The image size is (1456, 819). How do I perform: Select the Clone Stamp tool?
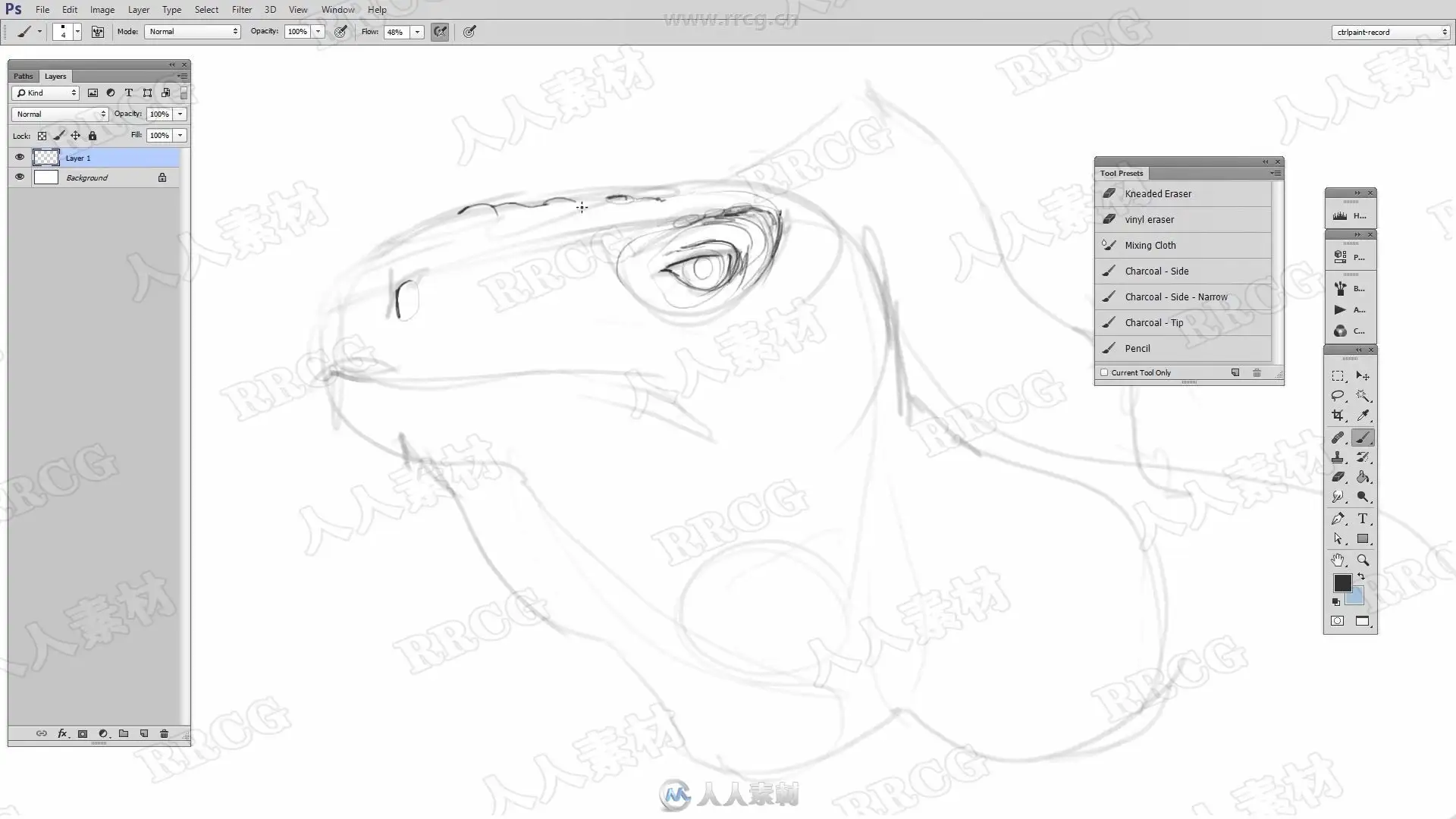click(1338, 457)
